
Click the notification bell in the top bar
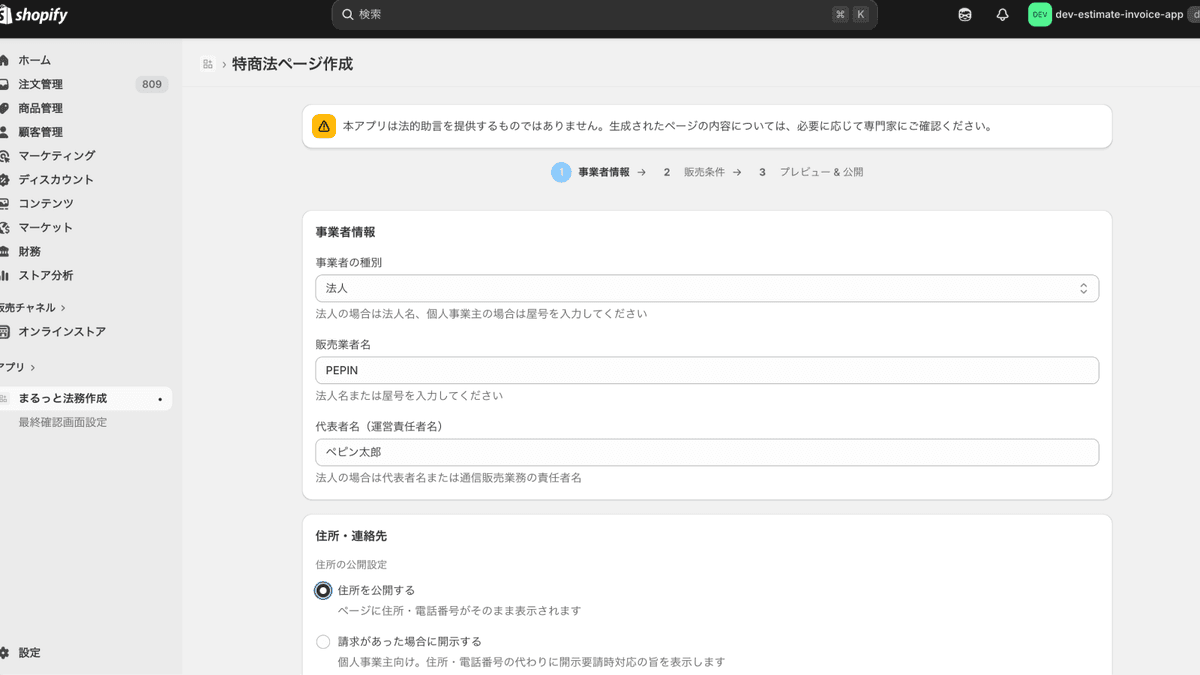pyautogui.click(x=1002, y=14)
